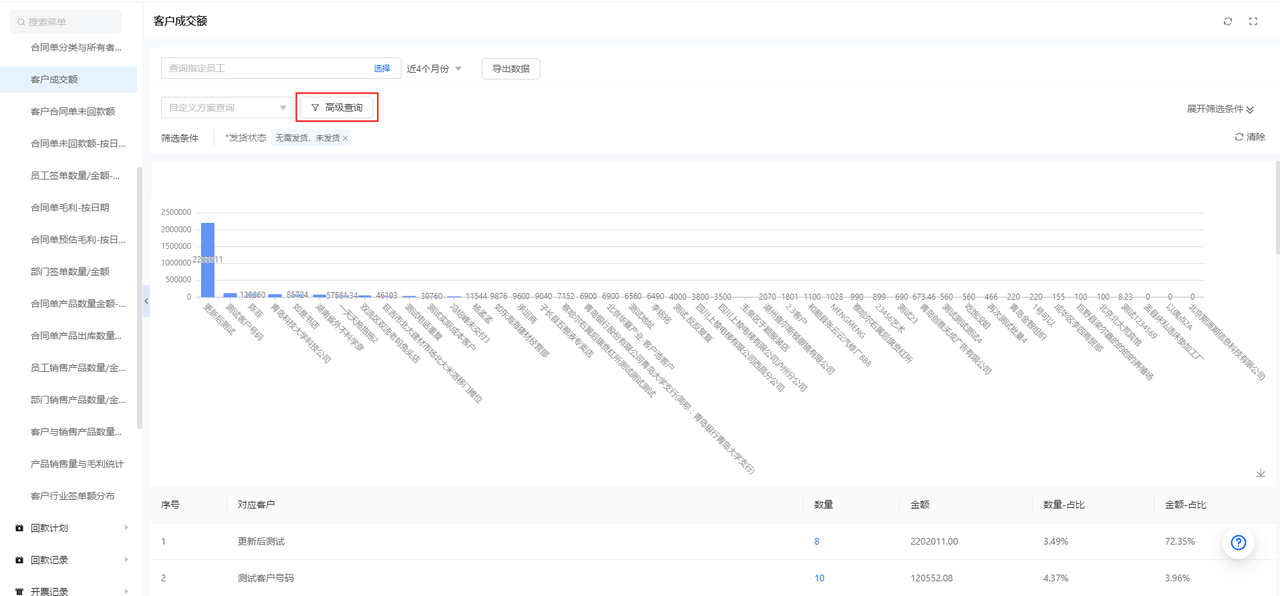Click the 金额-占比 column header

(1186, 505)
